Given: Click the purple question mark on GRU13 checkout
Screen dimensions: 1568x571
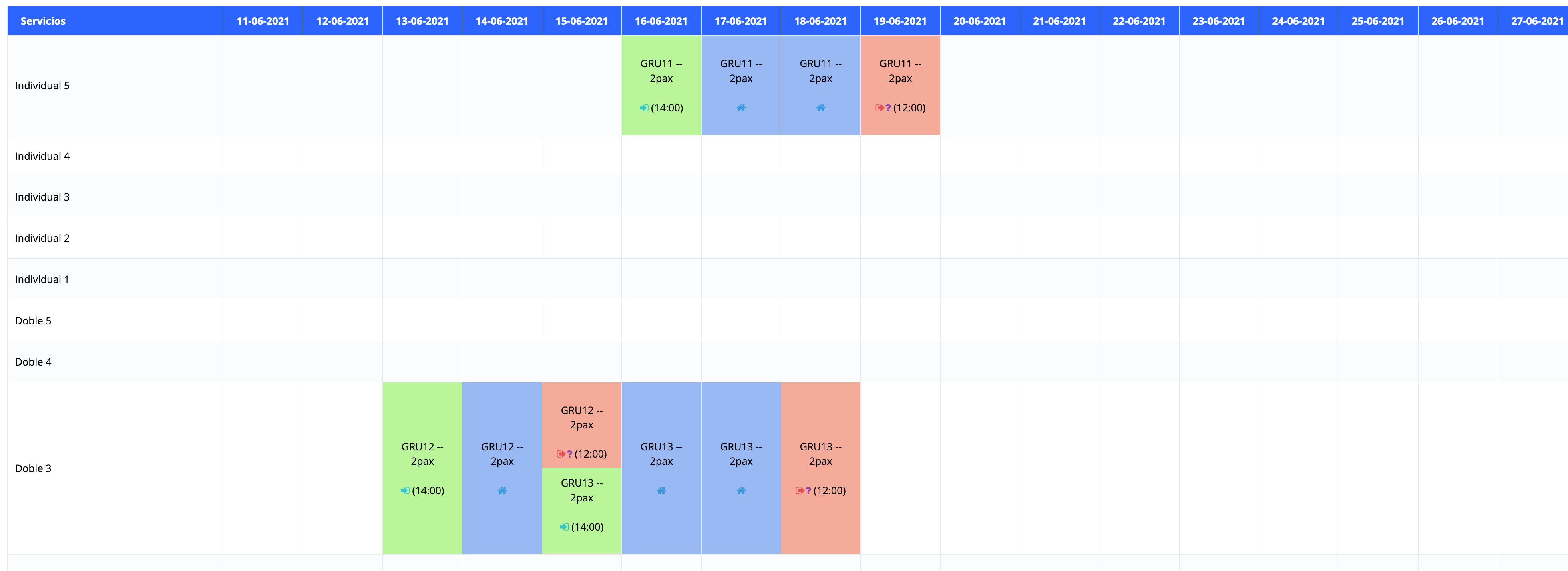Looking at the screenshot, I should (808, 491).
